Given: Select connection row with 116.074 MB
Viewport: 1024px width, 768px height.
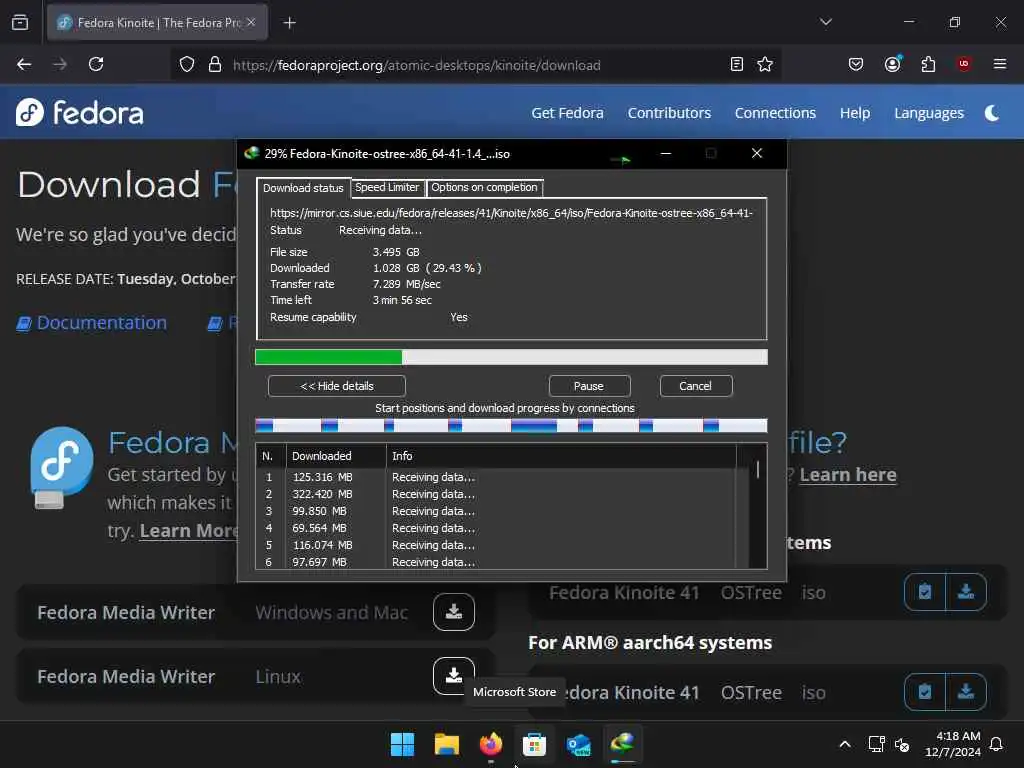Looking at the screenshot, I should point(496,545).
